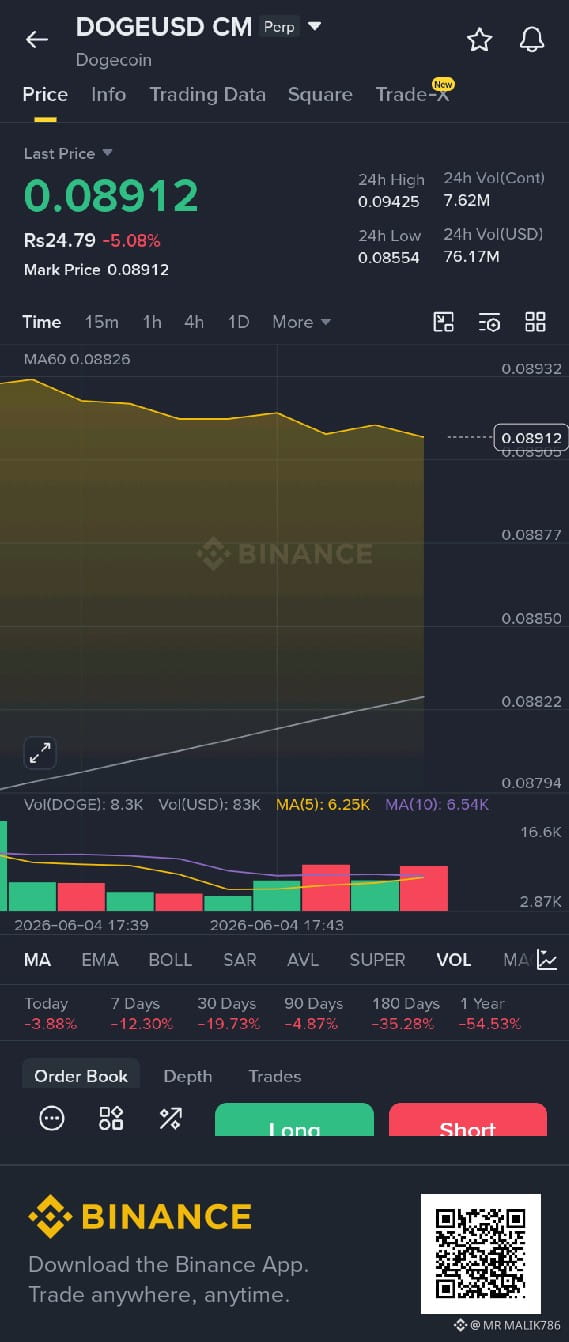Image resolution: width=569 pixels, height=1342 pixels.
Task: Click the MA60 0.08826 indicator label
Action: click(x=77, y=359)
